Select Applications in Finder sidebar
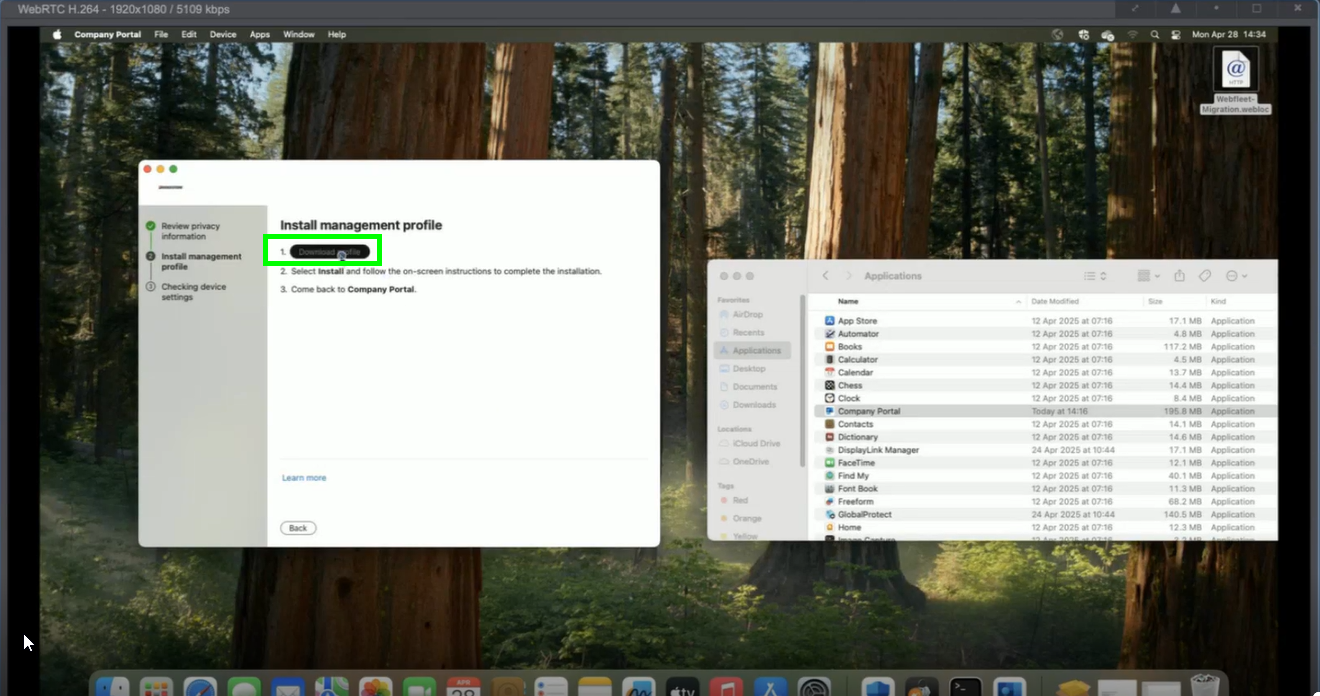Image resolution: width=1320 pixels, height=696 pixels. pyautogui.click(x=753, y=351)
